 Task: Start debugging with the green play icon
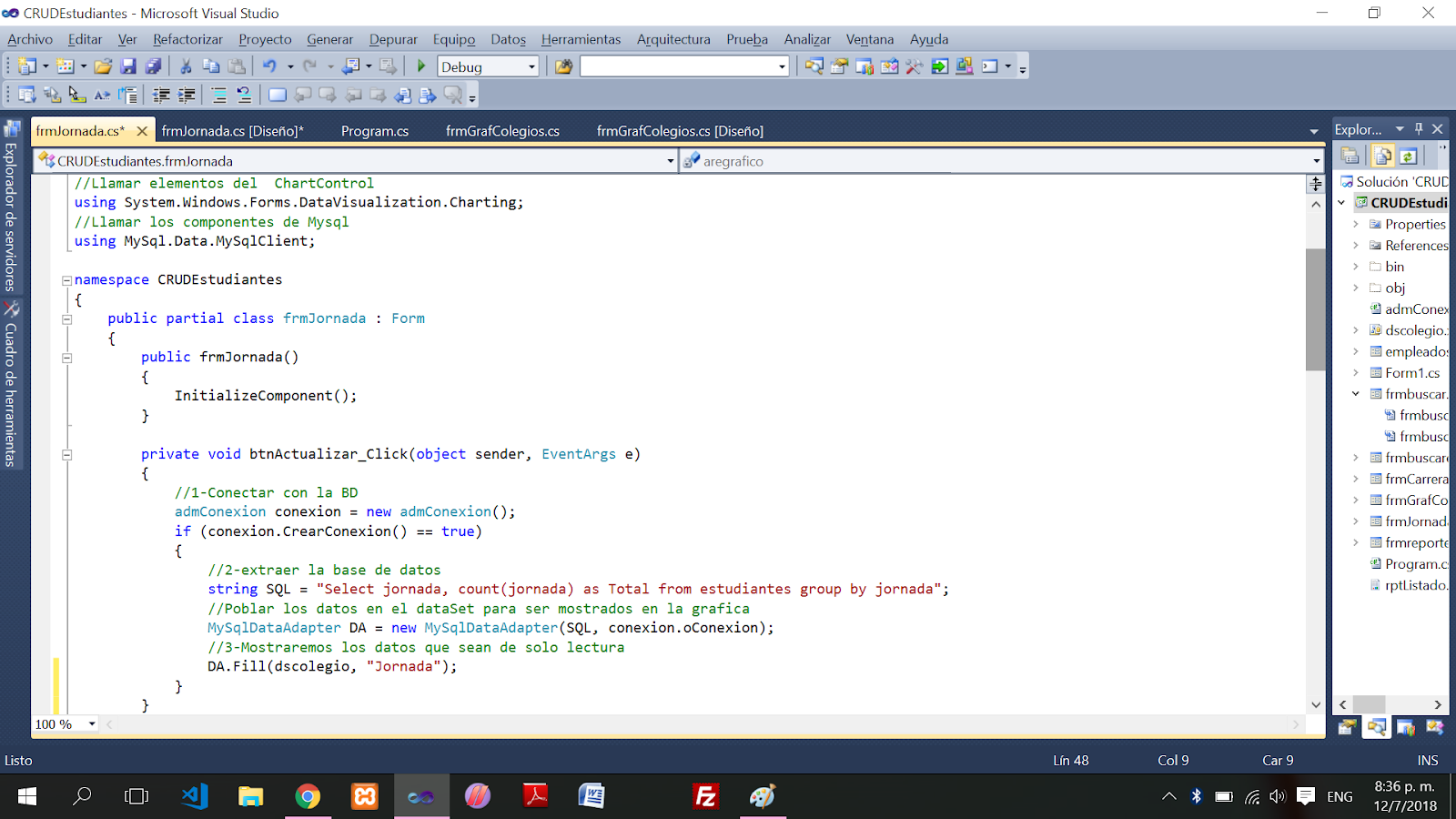pyautogui.click(x=420, y=66)
